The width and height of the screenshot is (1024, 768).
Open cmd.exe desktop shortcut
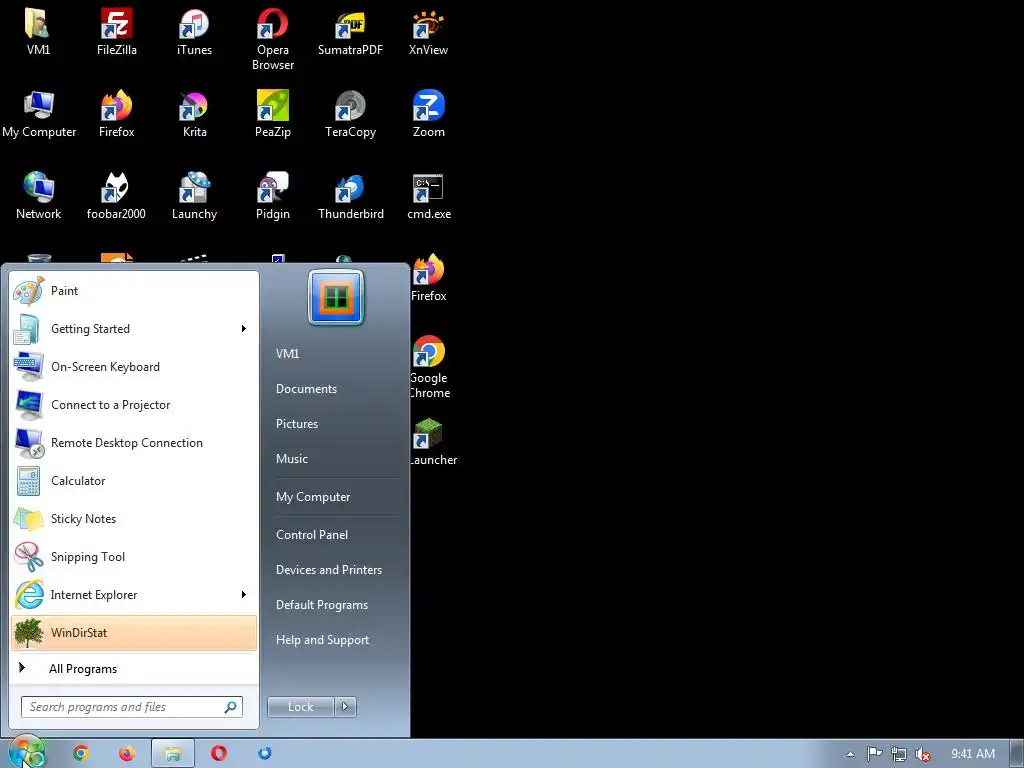[x=428, y=196]
